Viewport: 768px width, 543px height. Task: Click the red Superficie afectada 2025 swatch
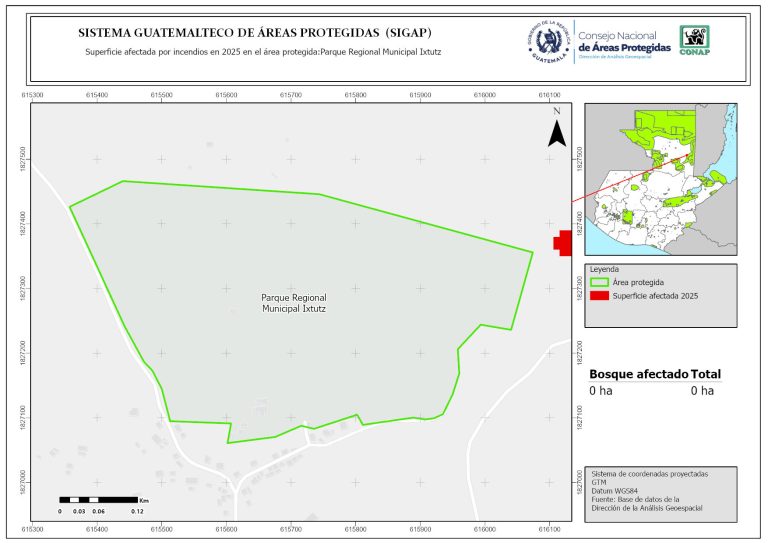pyautogui.click(x=599, y=296)
